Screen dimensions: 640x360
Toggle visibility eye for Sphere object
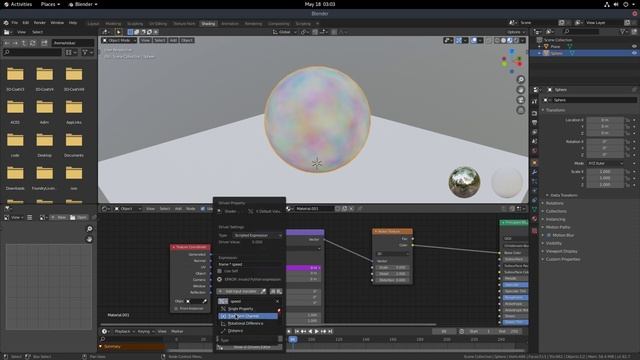(x=634, y=53)
